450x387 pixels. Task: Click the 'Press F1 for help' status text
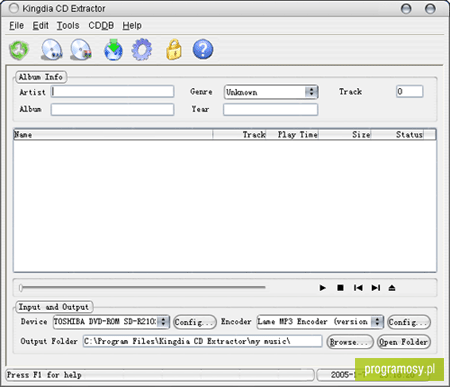tap(44, 375)
